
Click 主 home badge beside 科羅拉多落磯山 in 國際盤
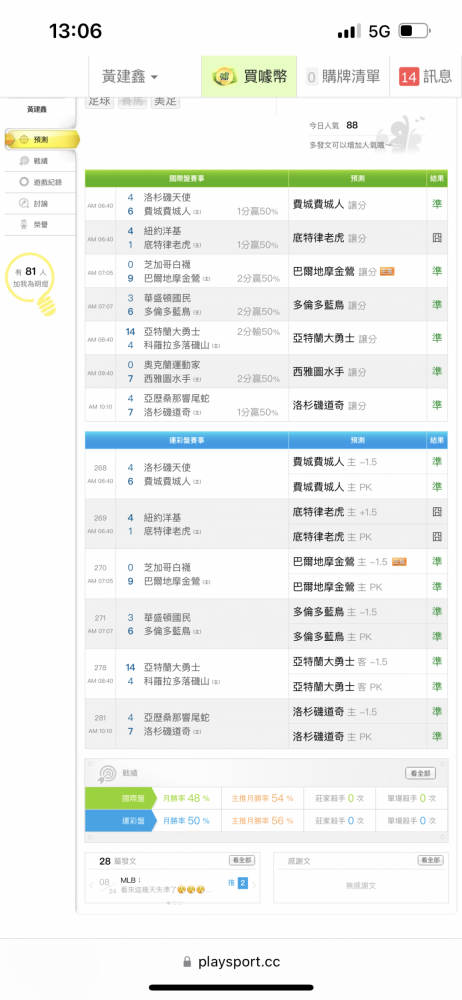tap(217, 346)
